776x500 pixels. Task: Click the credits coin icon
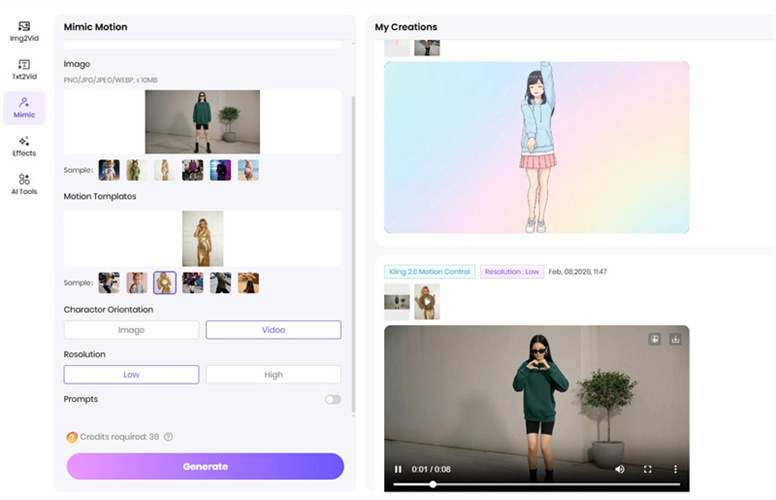tap(72, 437)
